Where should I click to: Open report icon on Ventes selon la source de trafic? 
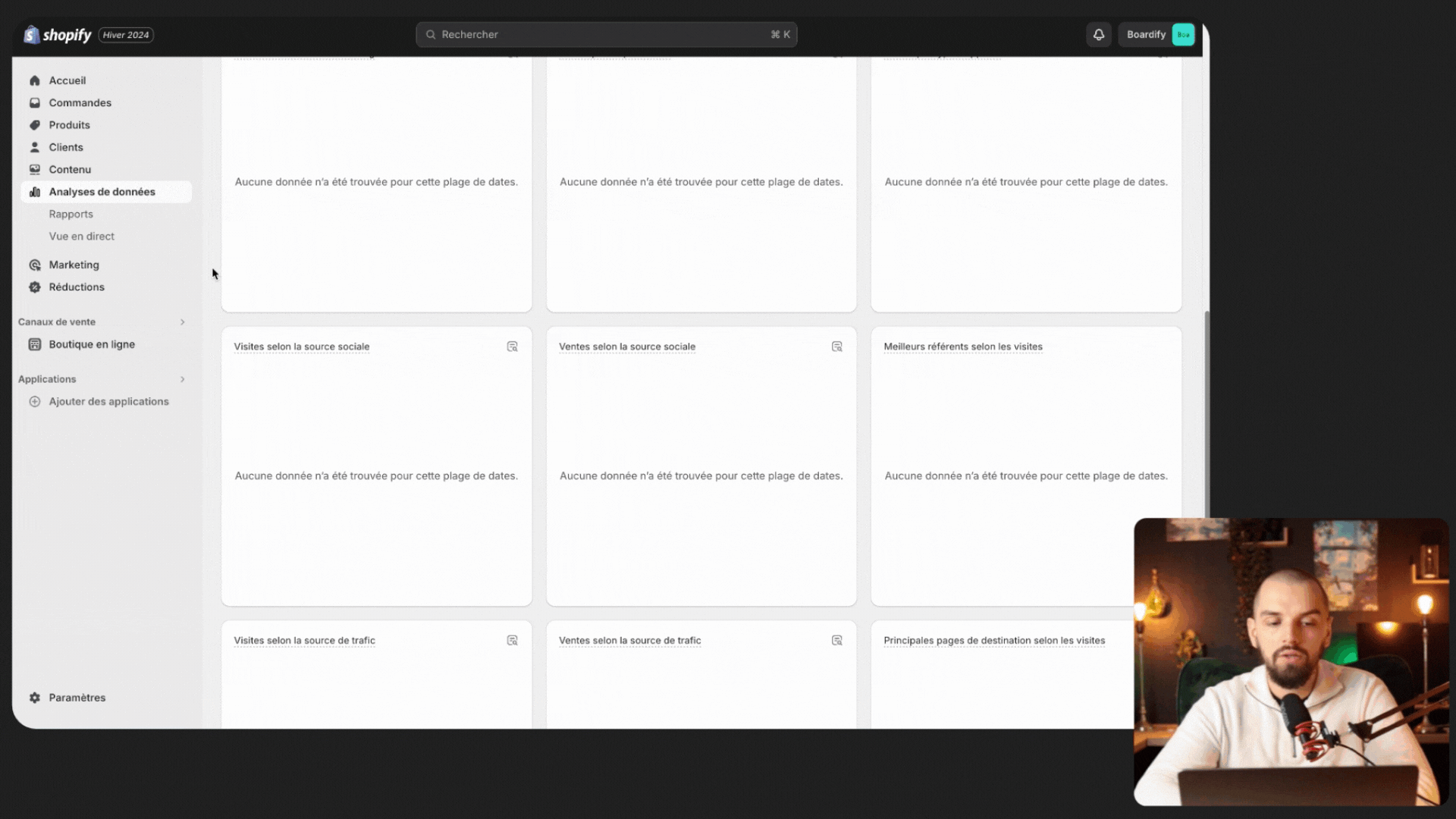click(x=836, y=641)
